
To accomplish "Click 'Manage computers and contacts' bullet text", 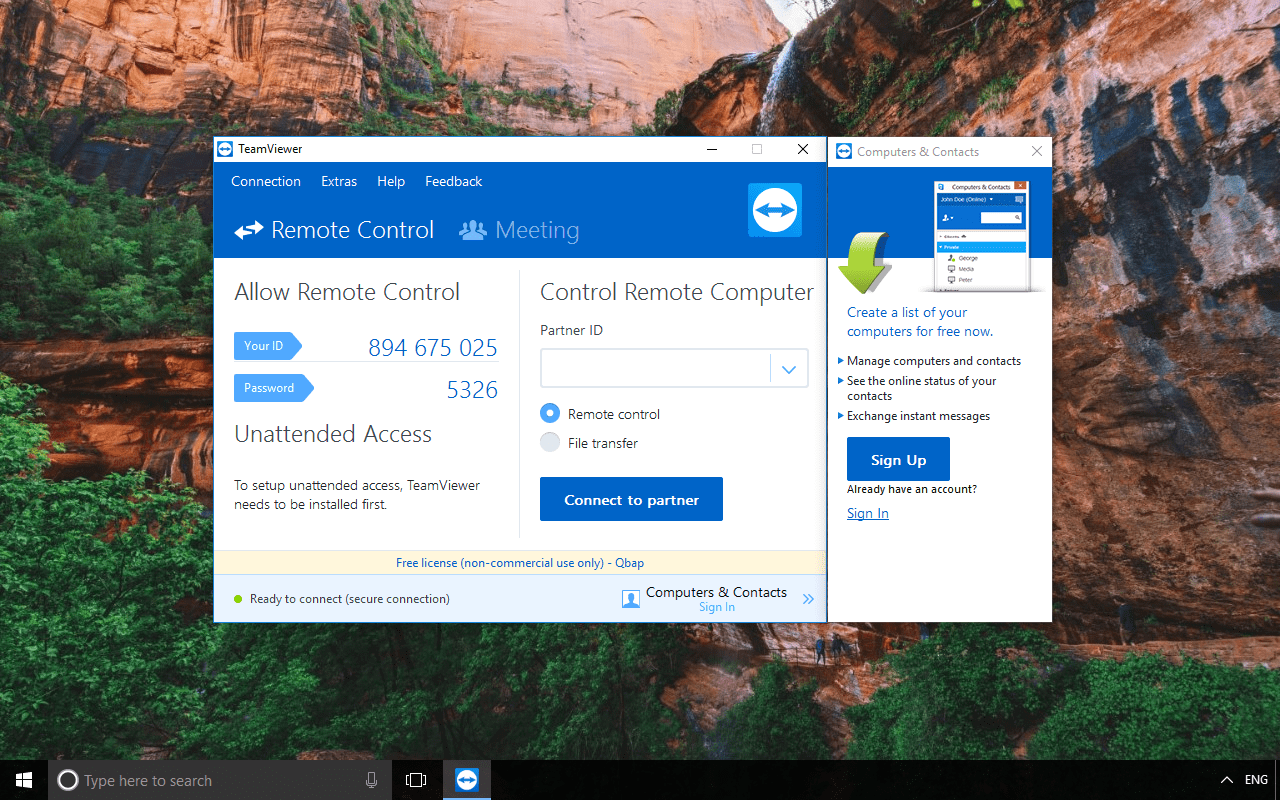I will [934, 361].
